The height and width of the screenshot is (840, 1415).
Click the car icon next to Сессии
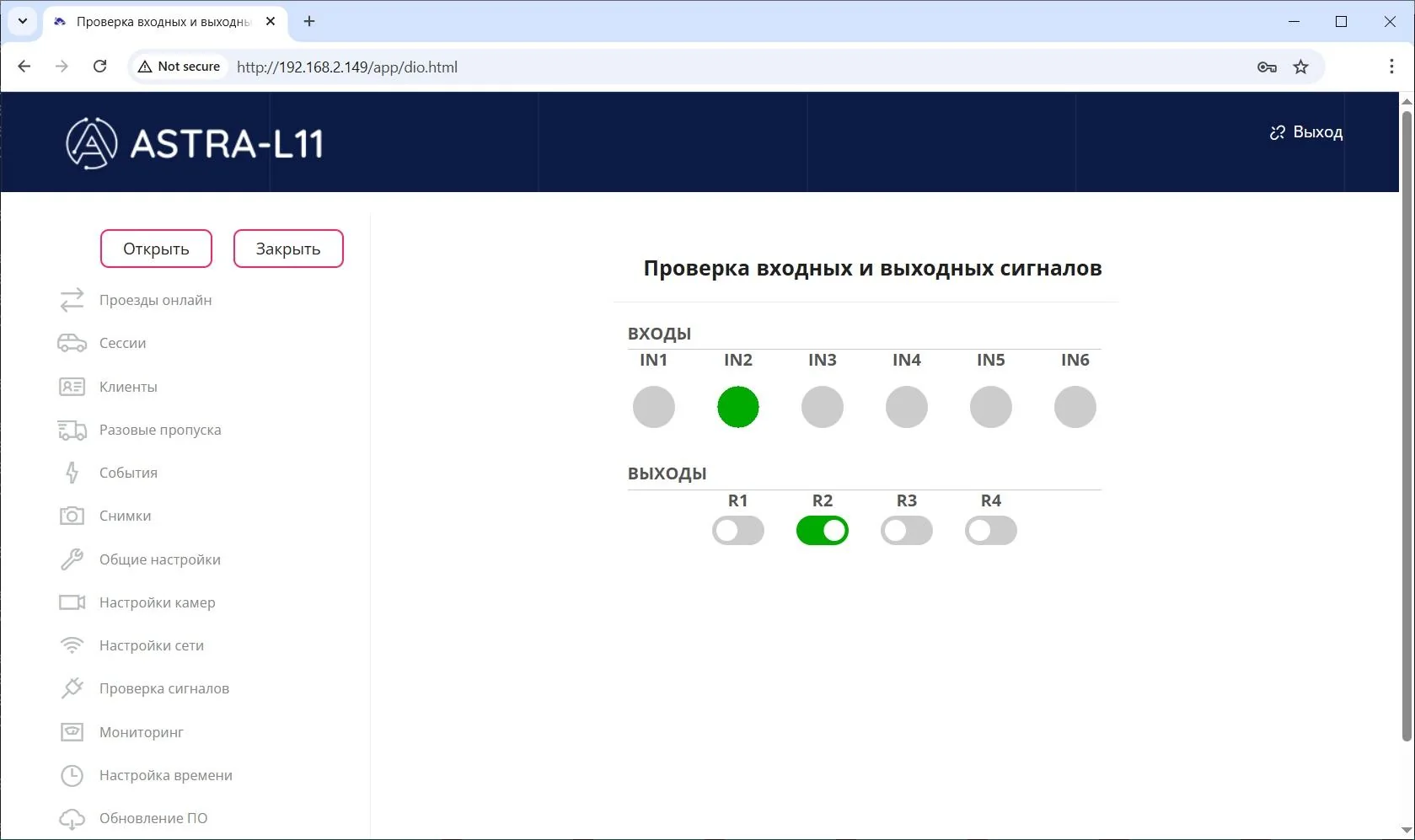pos(72,343)
